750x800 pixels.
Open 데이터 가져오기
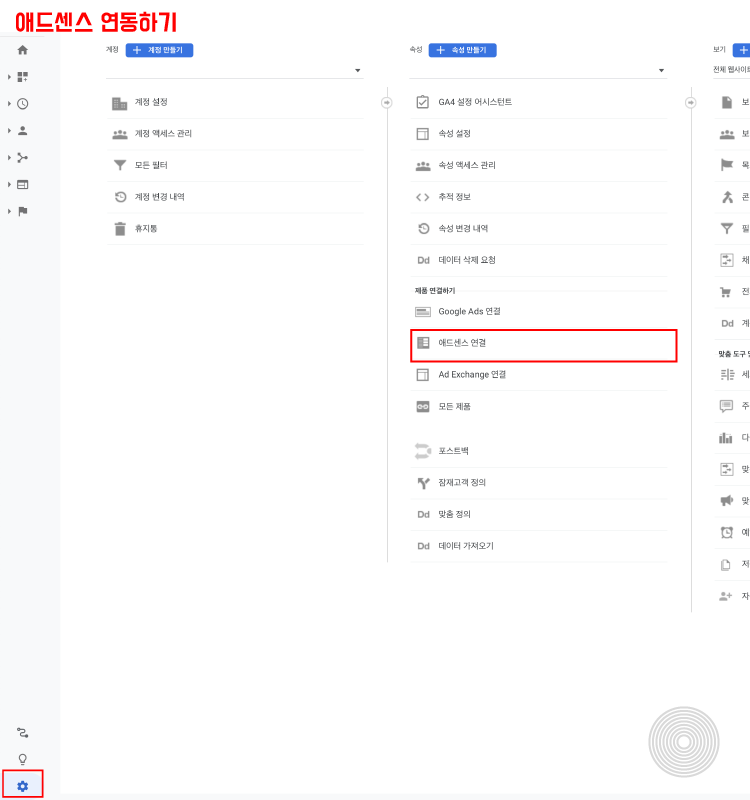click(x=538, y=546)
